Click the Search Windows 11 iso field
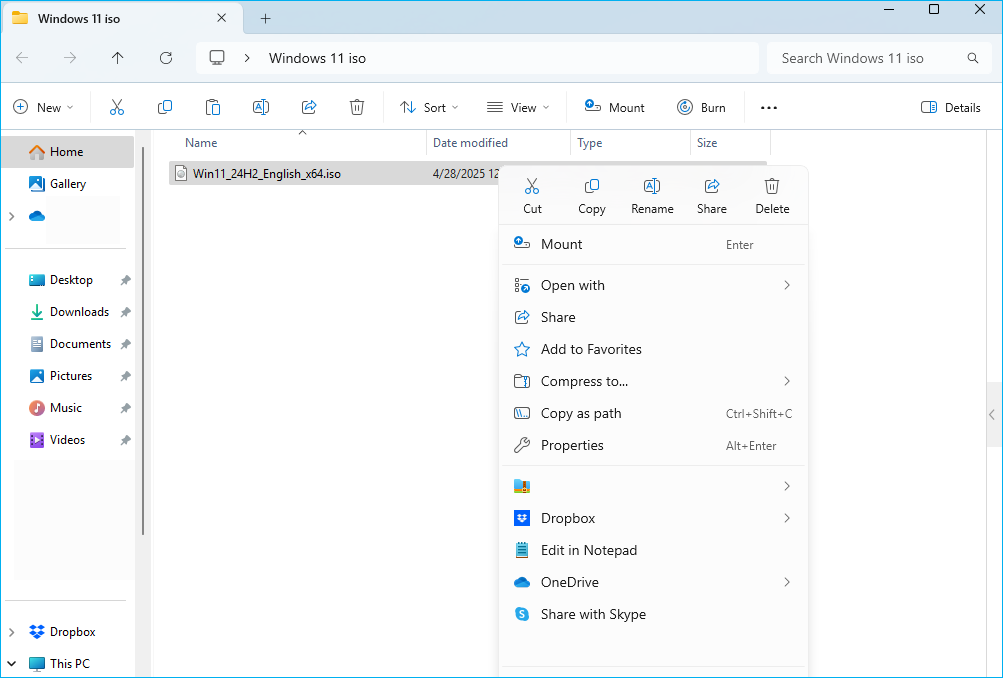Viewport: 1003px width, 678px height. point(865,58)
